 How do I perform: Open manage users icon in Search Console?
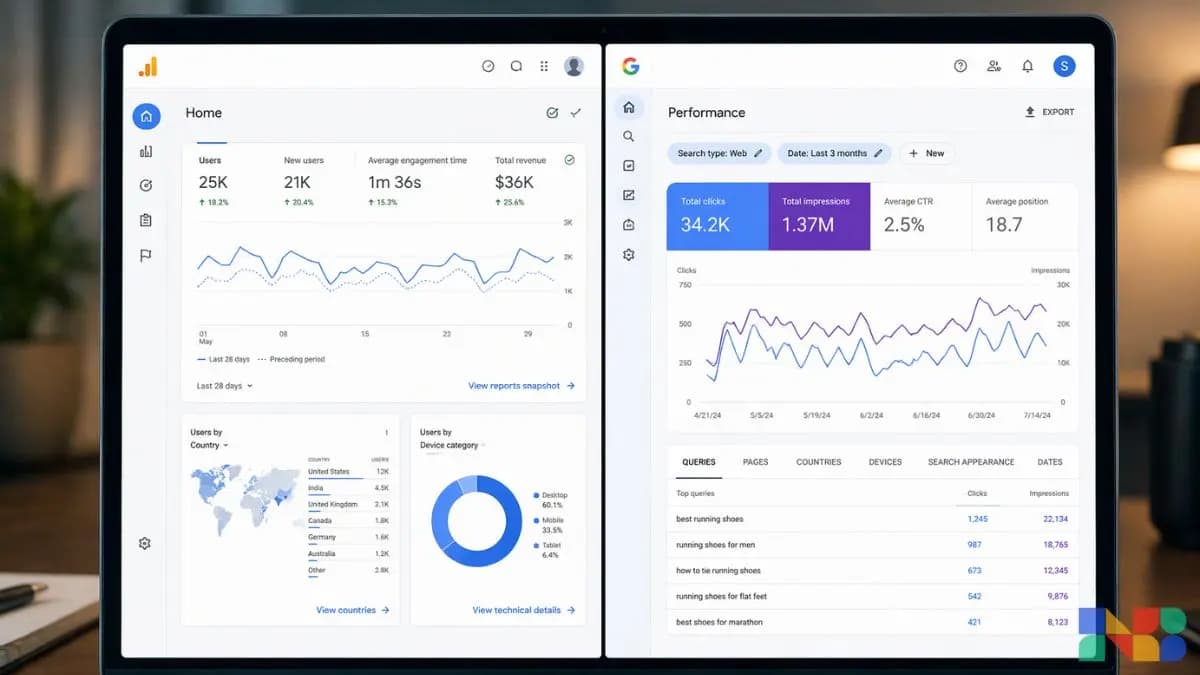[x=994, y=66]
